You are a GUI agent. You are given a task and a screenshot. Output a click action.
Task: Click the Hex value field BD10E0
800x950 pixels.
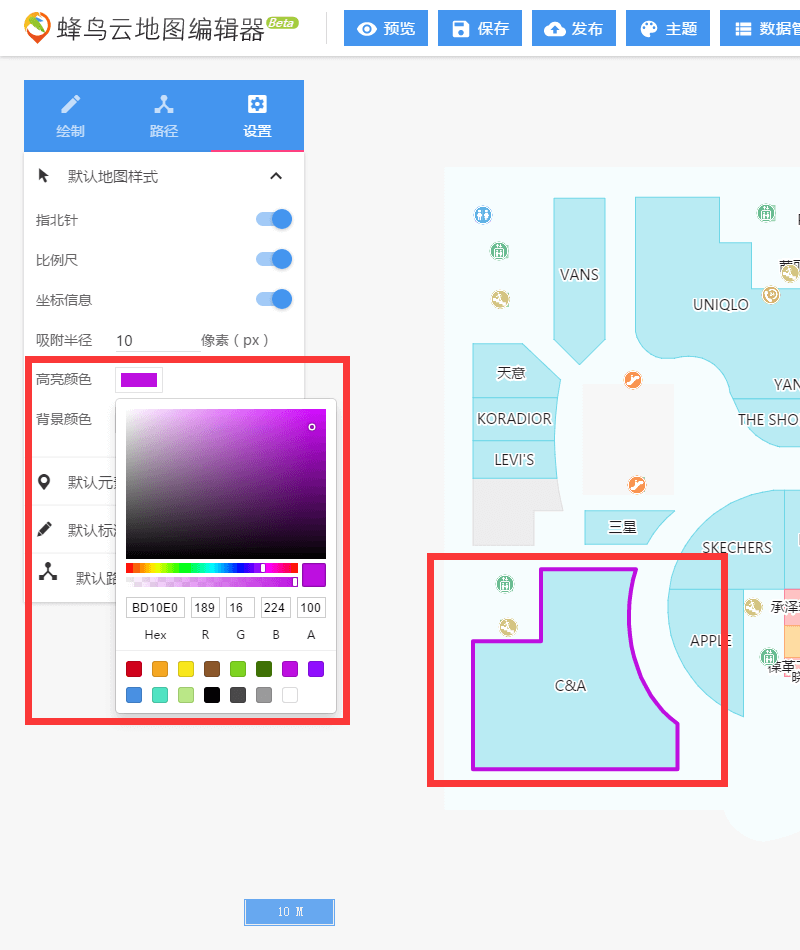155,608
